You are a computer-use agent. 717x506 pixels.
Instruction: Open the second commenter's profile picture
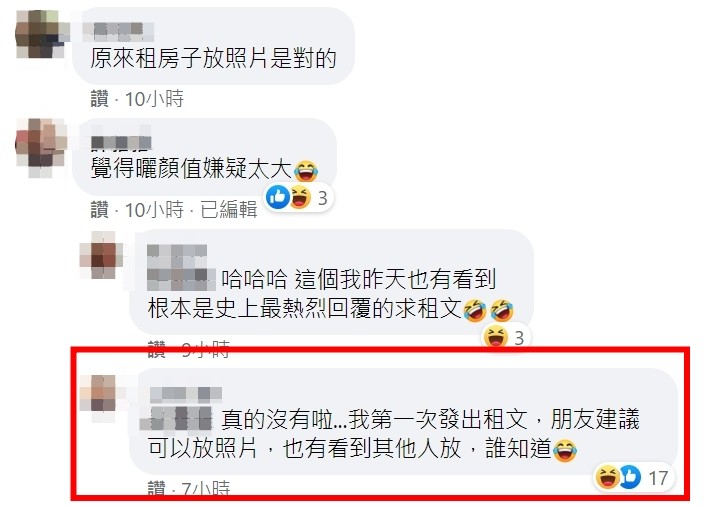click(x=40, y=147)
